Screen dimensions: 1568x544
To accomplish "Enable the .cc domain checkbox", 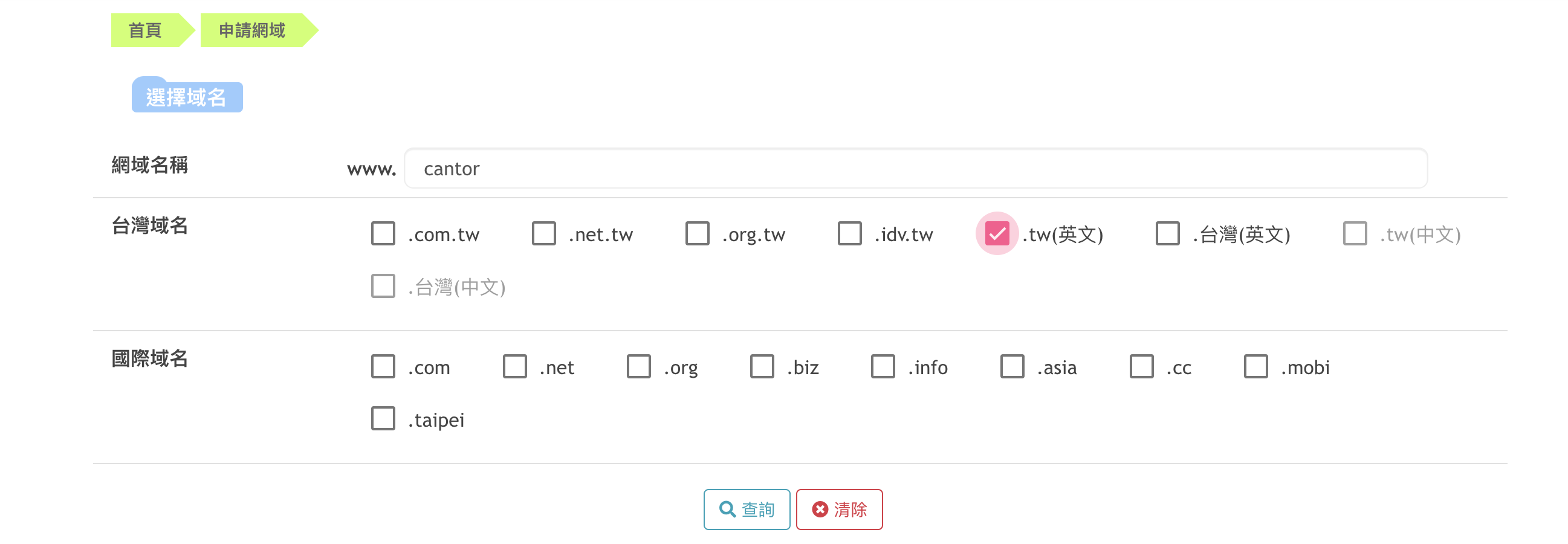I will 1142,366.
